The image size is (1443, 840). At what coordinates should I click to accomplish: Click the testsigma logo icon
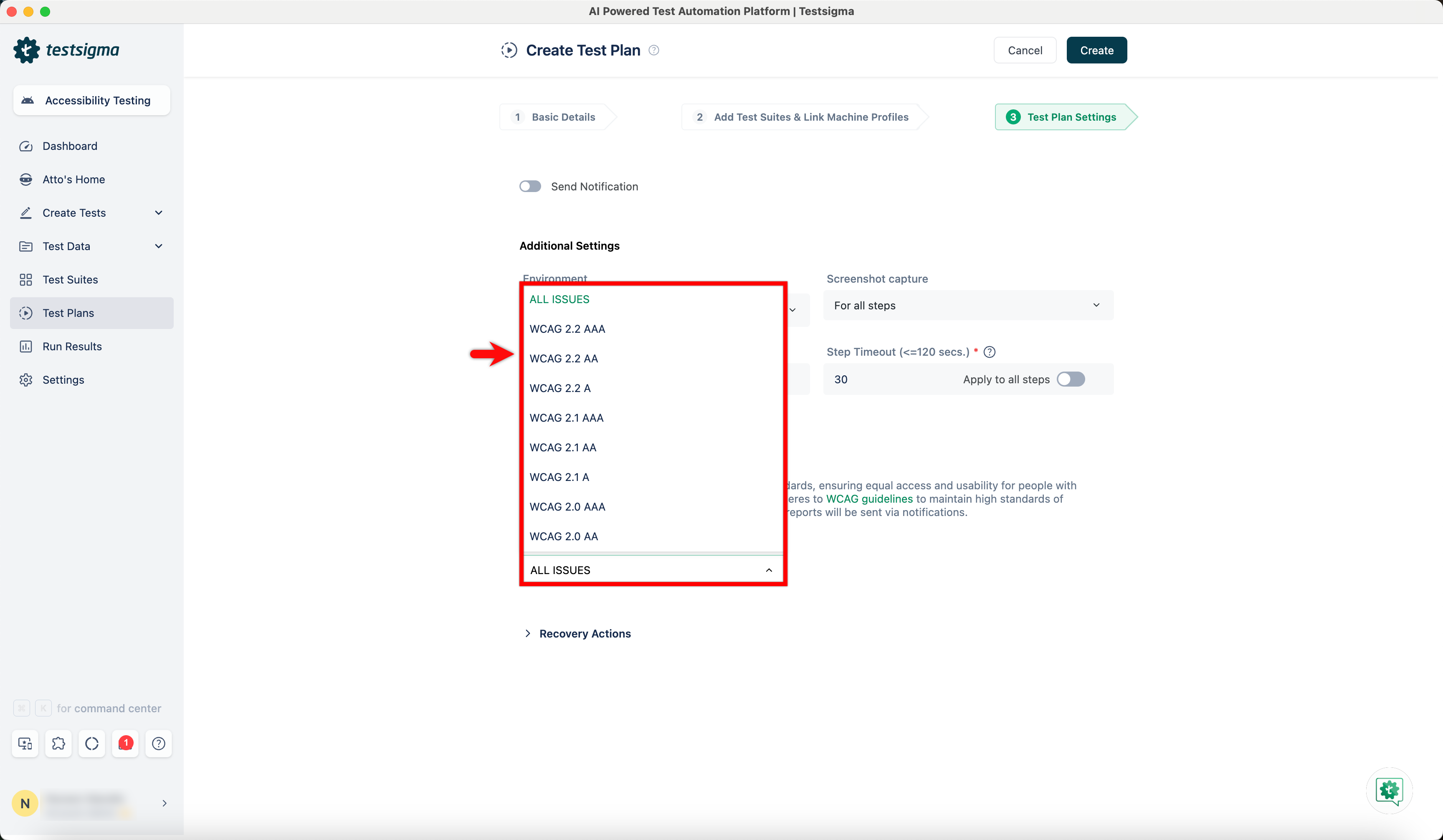point(26,51)
